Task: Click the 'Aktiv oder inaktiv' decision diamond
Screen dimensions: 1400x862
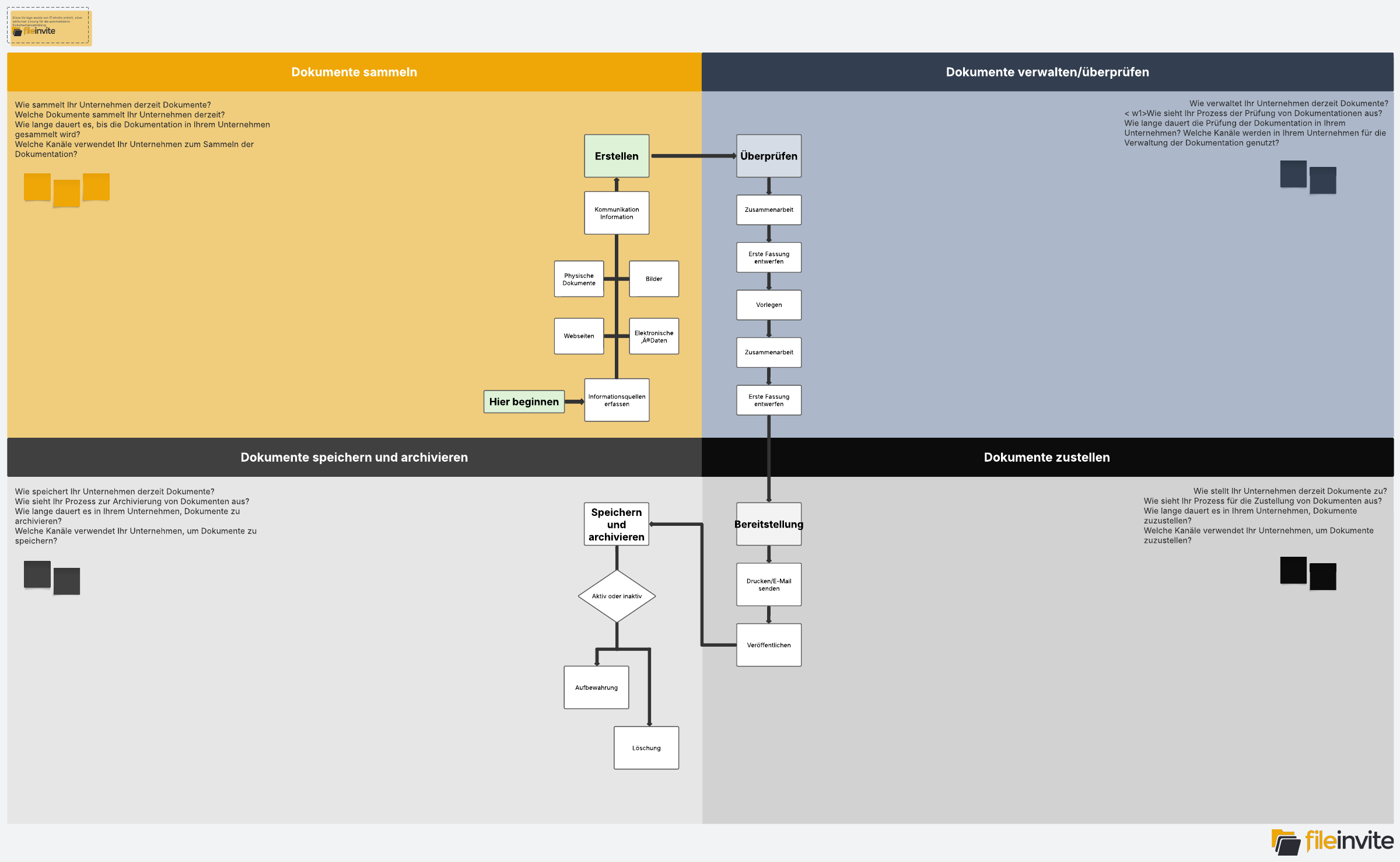Action: pyautogui.click(x=616, y=596)
